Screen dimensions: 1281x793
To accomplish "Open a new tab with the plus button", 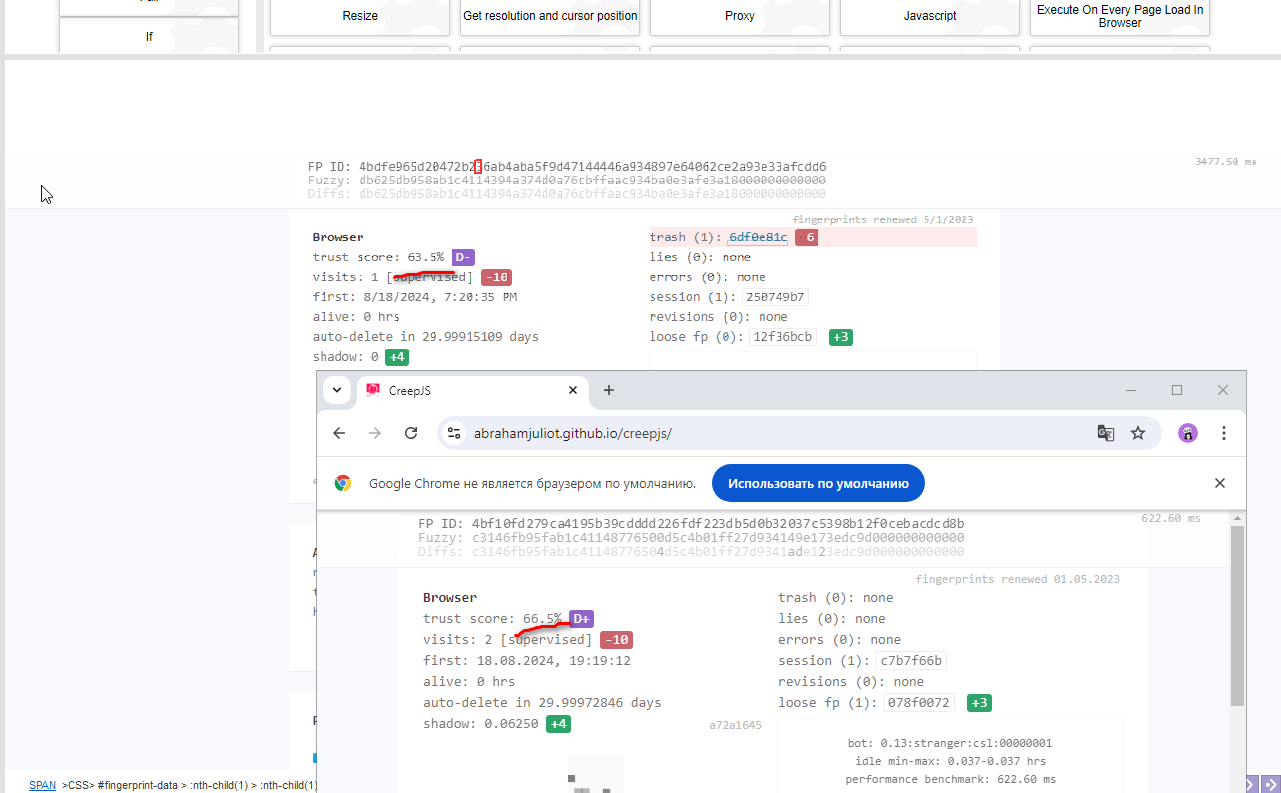I will pyautogui.click(x=608, y=390).
